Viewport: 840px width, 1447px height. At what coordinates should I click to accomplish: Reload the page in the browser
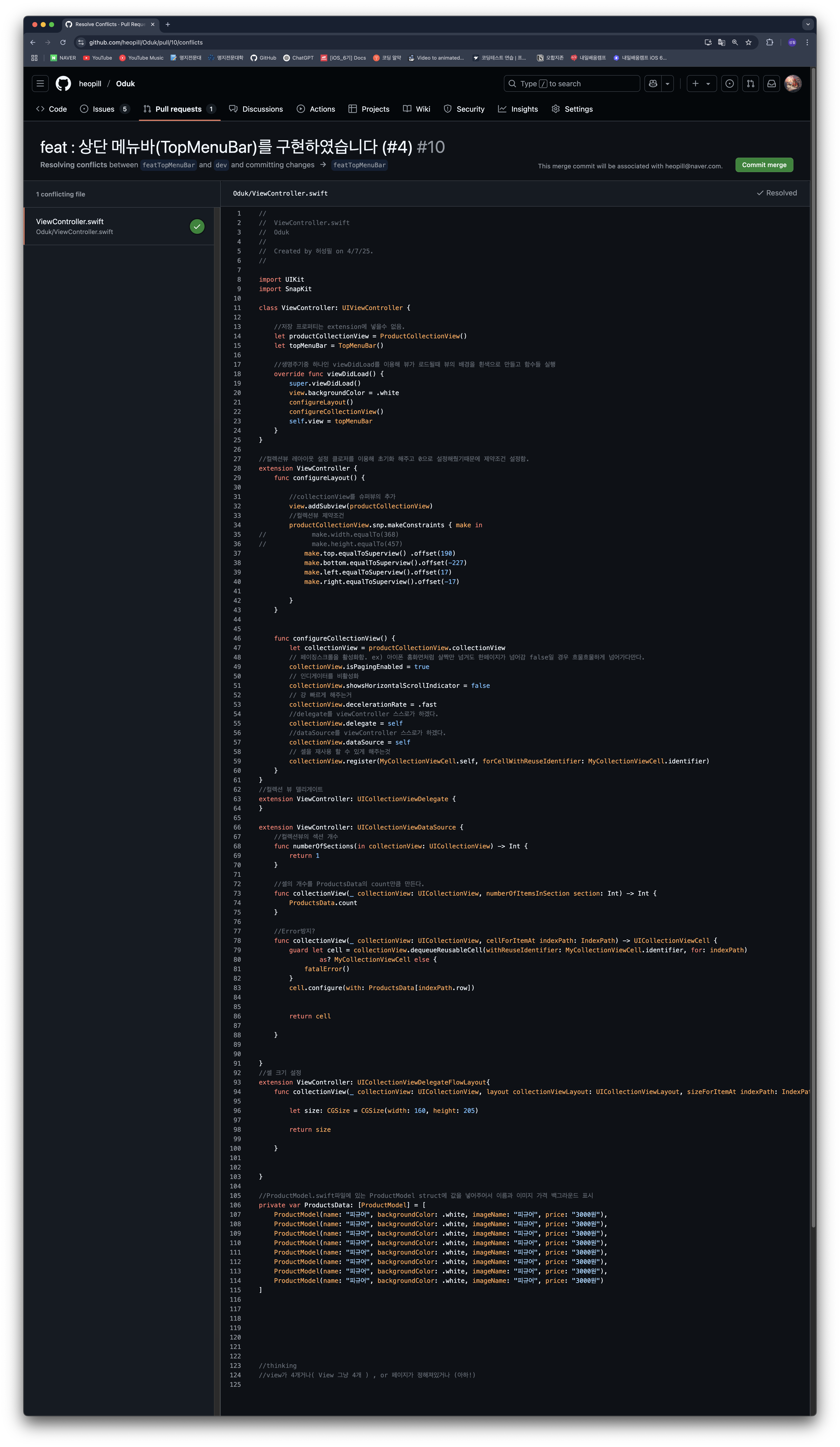[63, 42]
